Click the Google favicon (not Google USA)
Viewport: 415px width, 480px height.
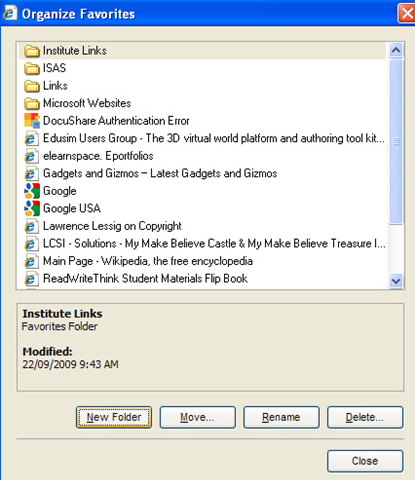pos(32,191)
